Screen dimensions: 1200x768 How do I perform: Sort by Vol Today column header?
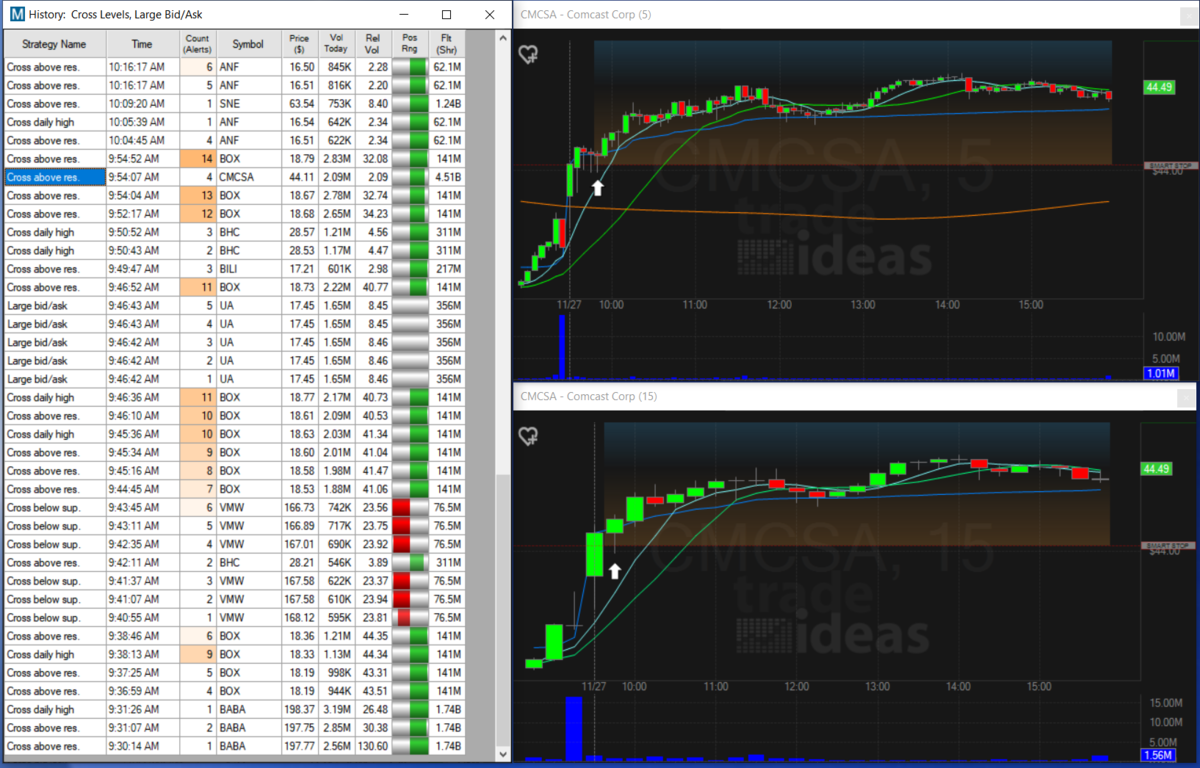click(x=336, y=44)
